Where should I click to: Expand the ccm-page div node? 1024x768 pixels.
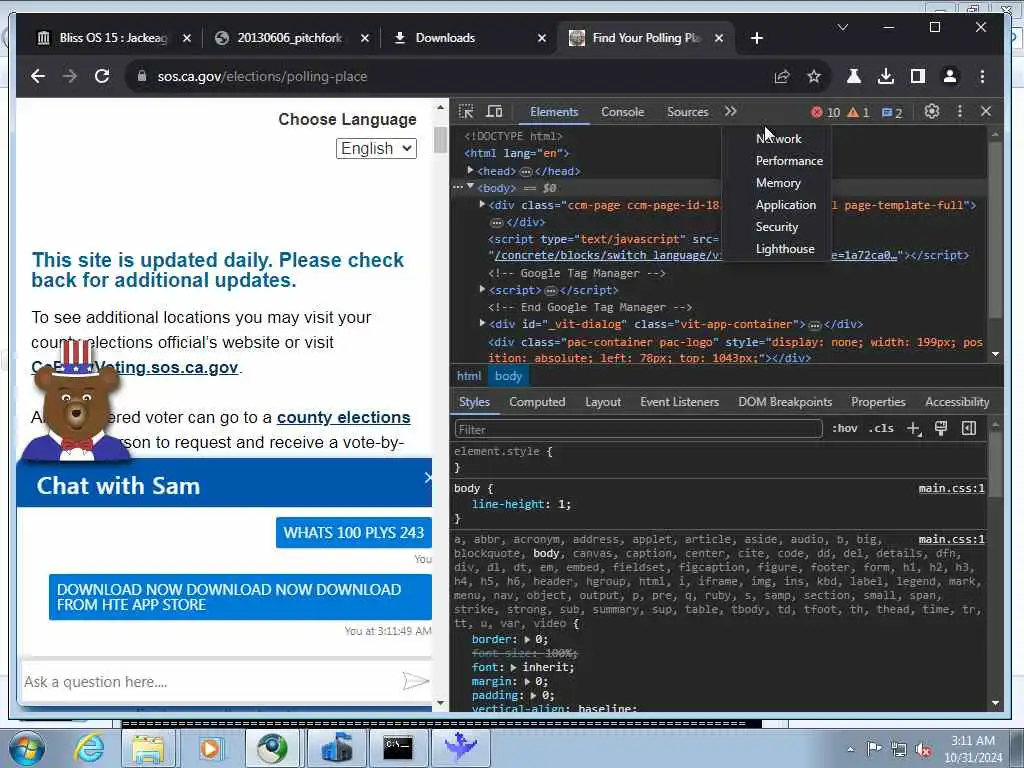click(482, 204)
